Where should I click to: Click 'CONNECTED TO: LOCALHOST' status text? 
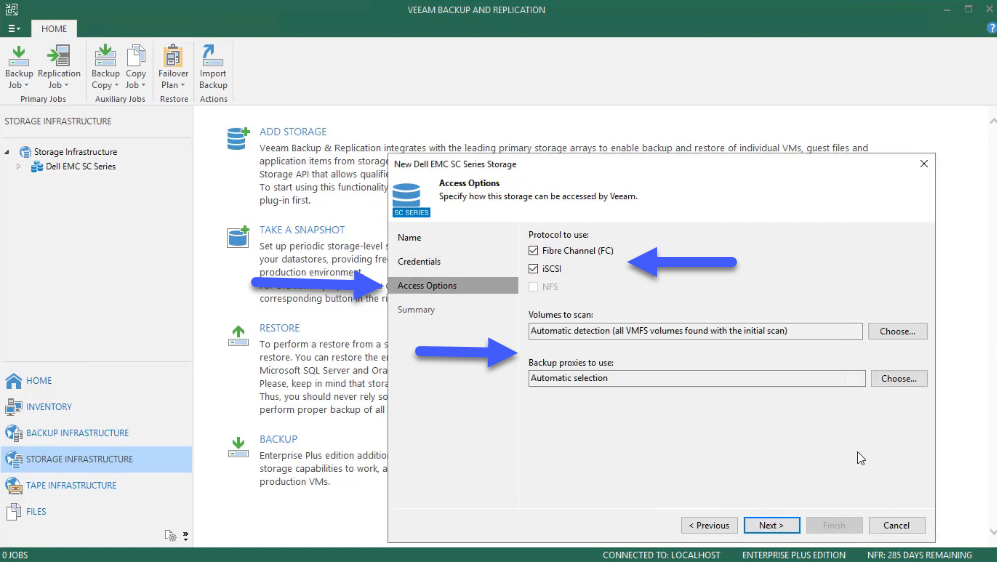click(661, 555)
